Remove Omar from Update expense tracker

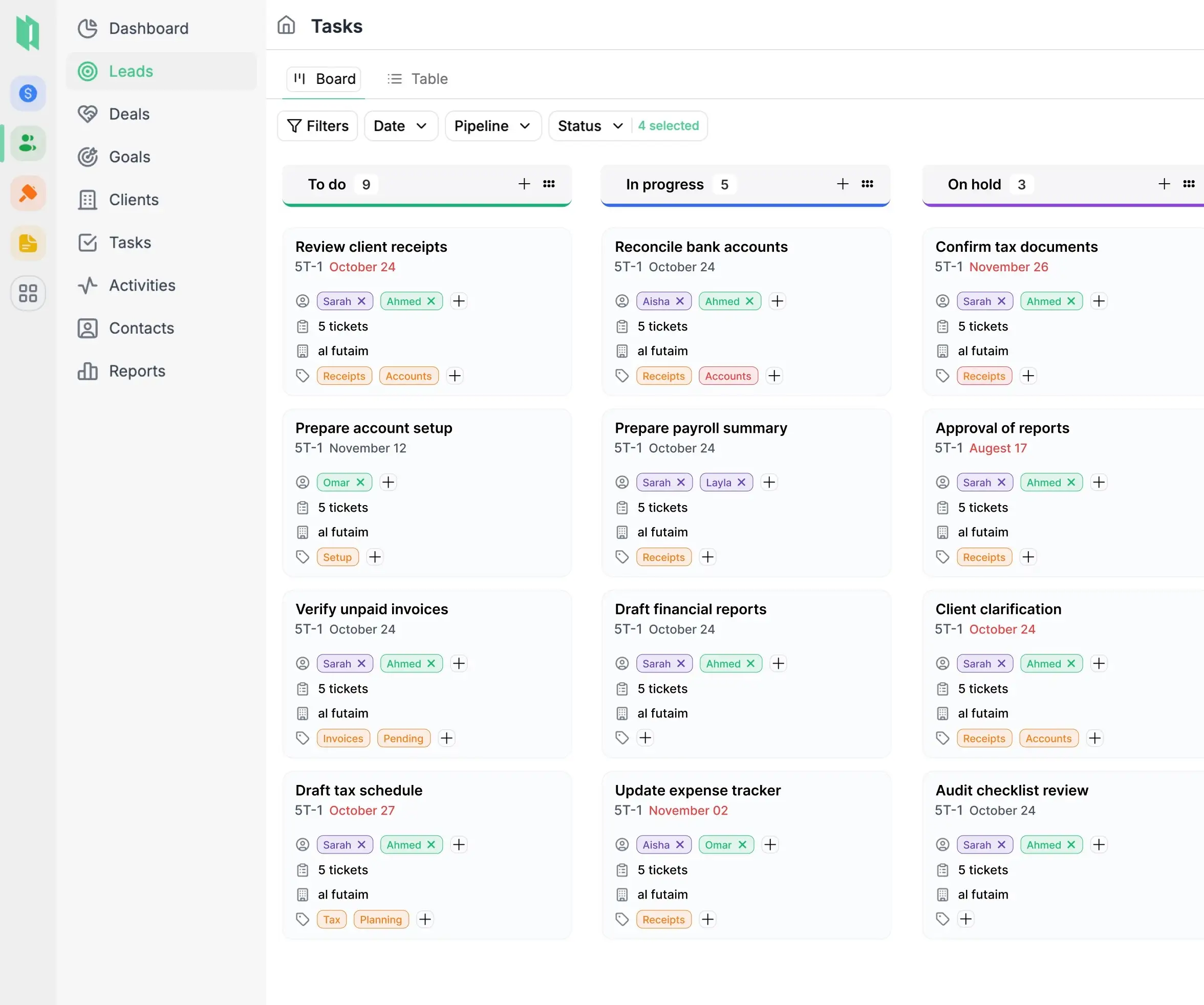742,845
